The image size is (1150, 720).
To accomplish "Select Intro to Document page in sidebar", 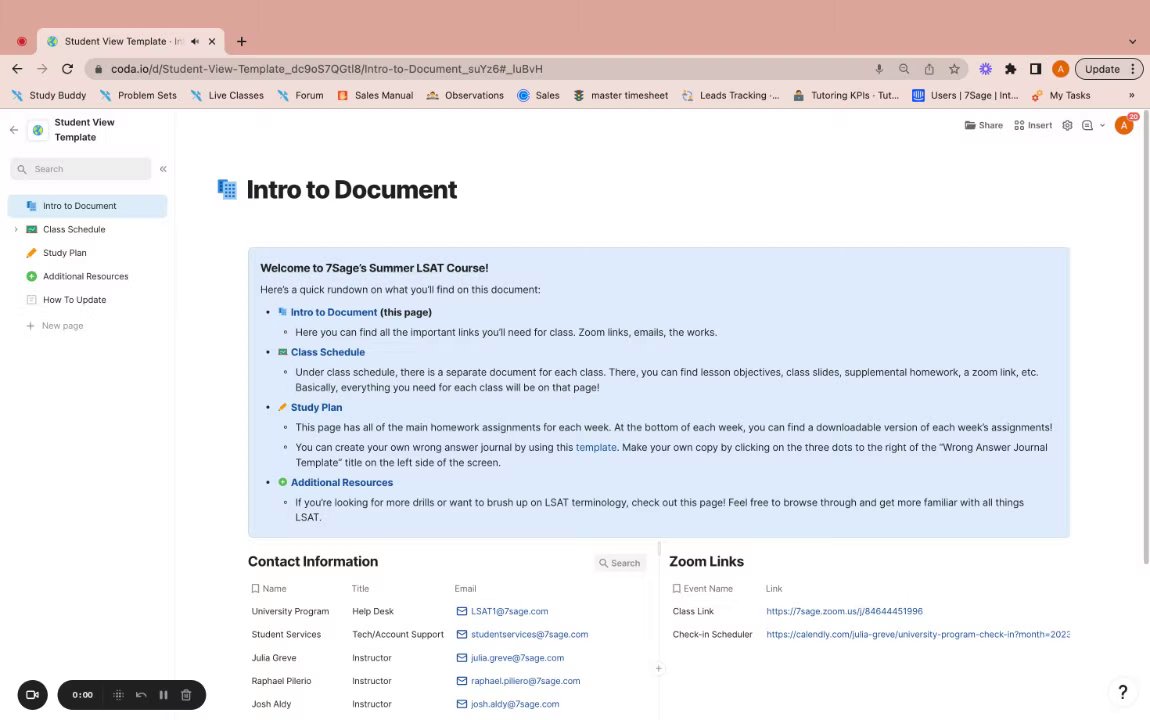I will point(87,206).
